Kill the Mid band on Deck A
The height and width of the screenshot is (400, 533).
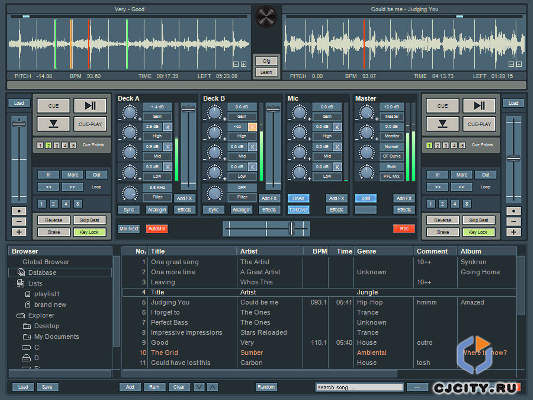[168, 146]
